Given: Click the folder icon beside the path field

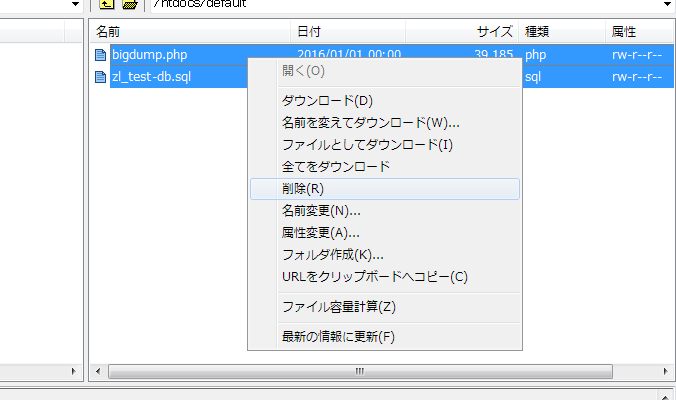Looking at the screenshot, I should pos(128,5).
